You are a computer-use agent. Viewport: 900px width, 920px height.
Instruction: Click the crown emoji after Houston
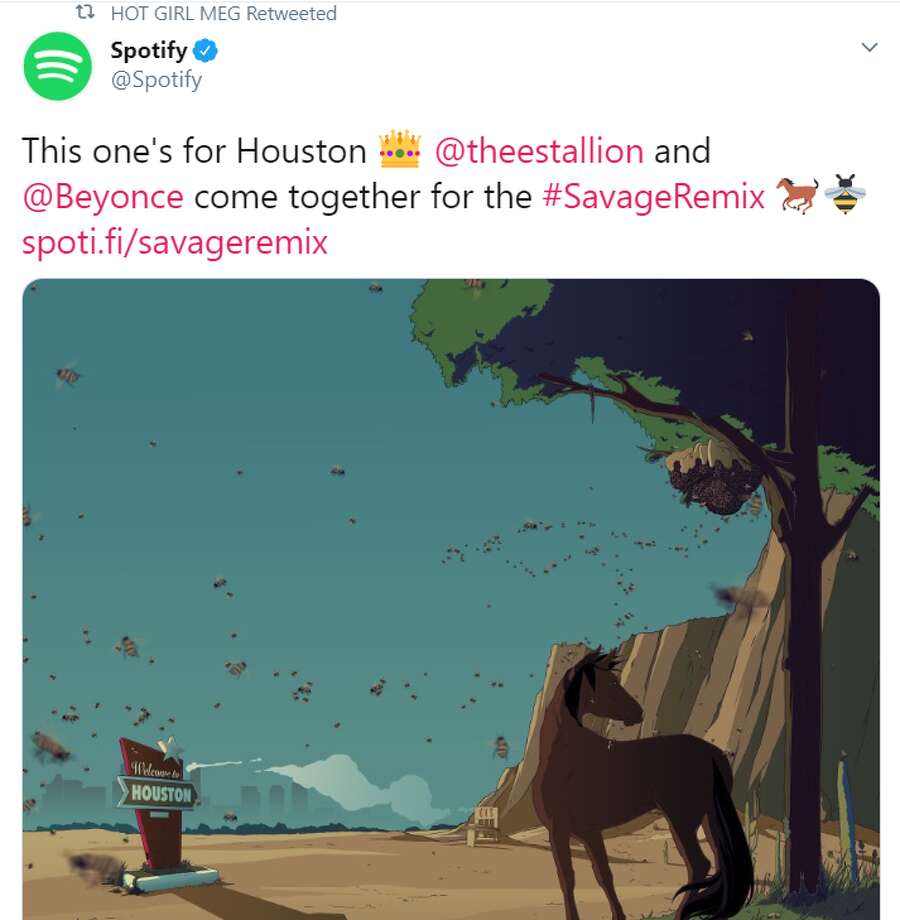(x=400, y=150)
